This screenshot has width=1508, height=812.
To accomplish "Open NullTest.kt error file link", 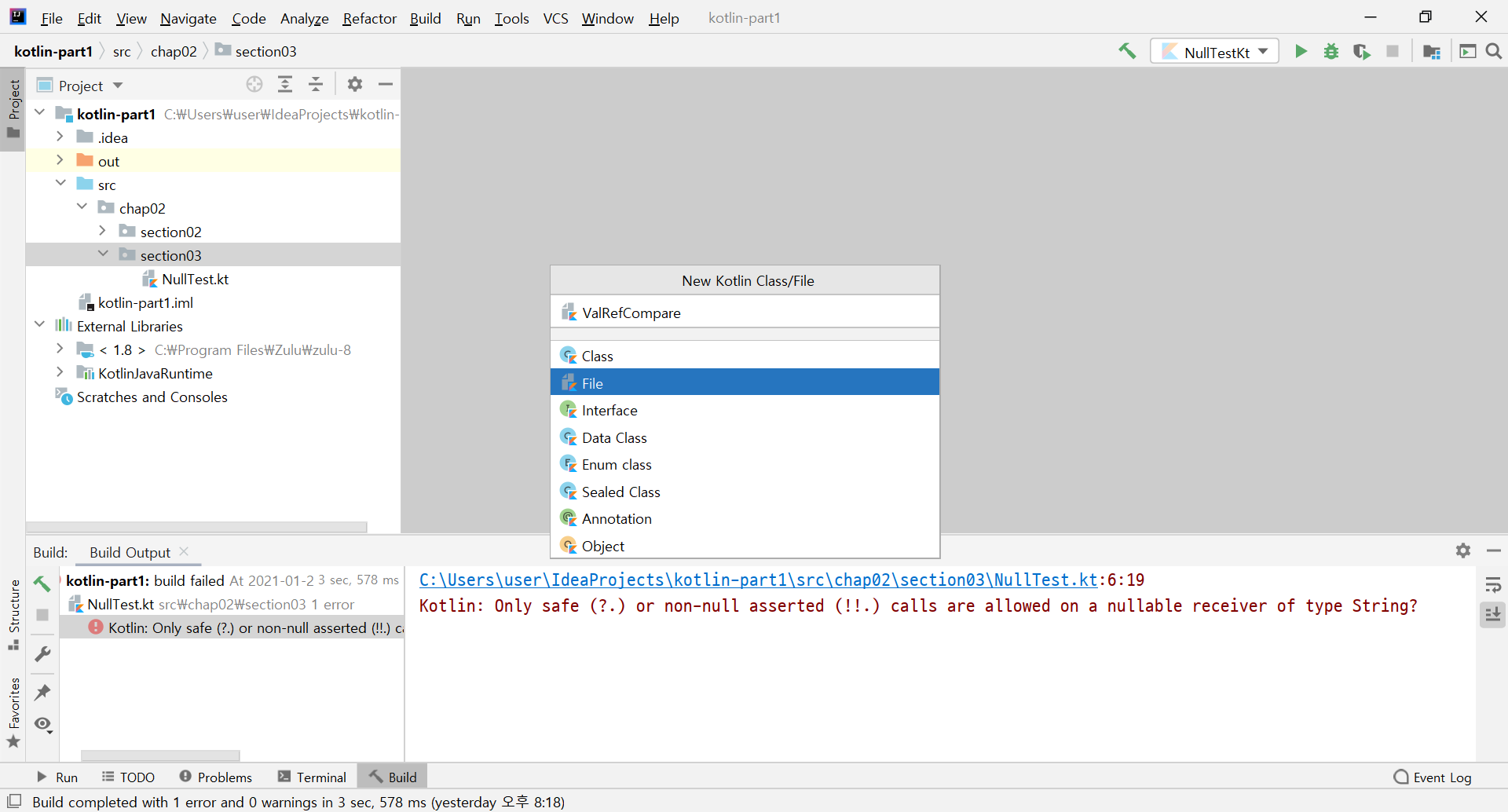I will click(758, 580).
